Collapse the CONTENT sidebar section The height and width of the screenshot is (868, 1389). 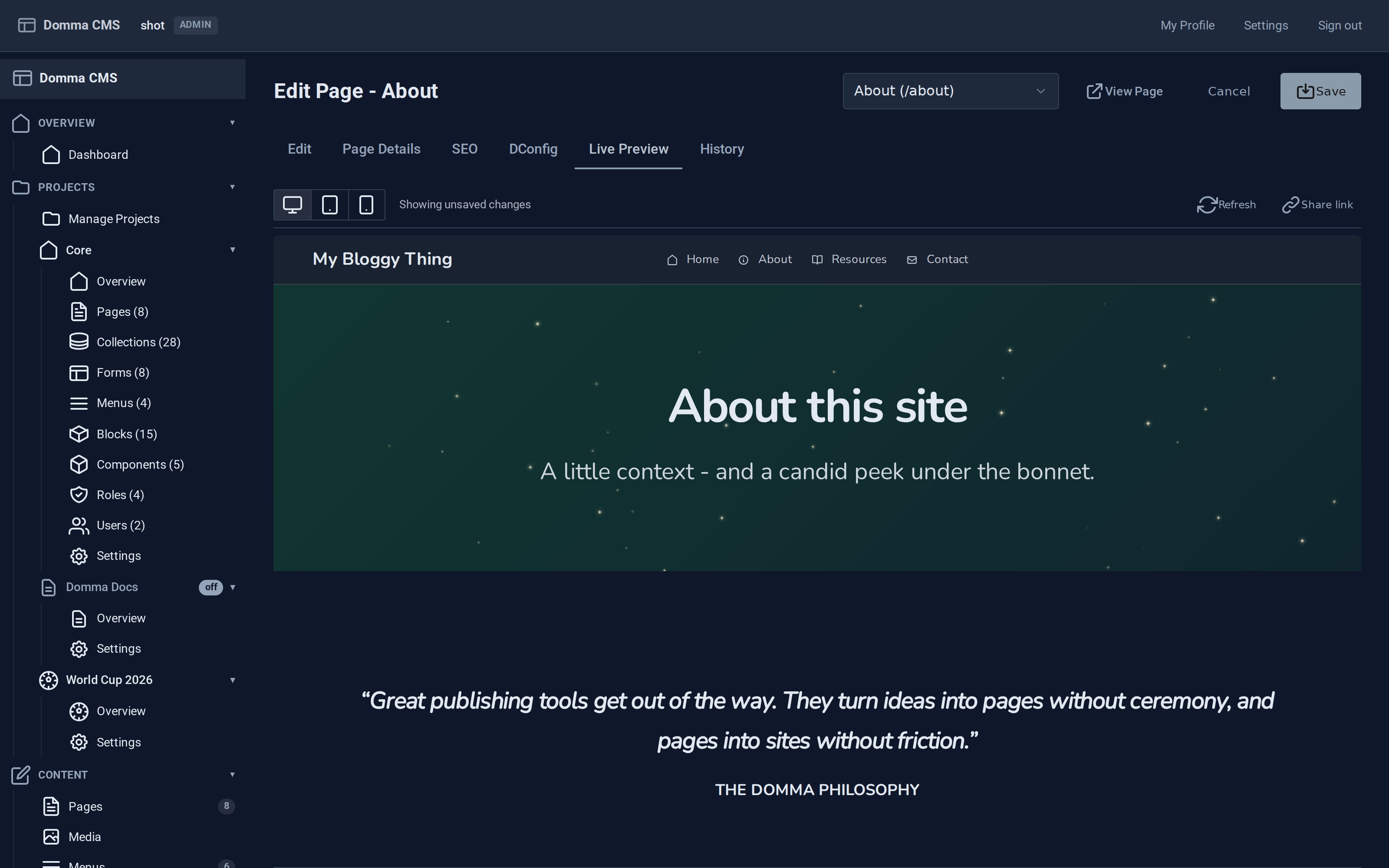tap(233, 775)
